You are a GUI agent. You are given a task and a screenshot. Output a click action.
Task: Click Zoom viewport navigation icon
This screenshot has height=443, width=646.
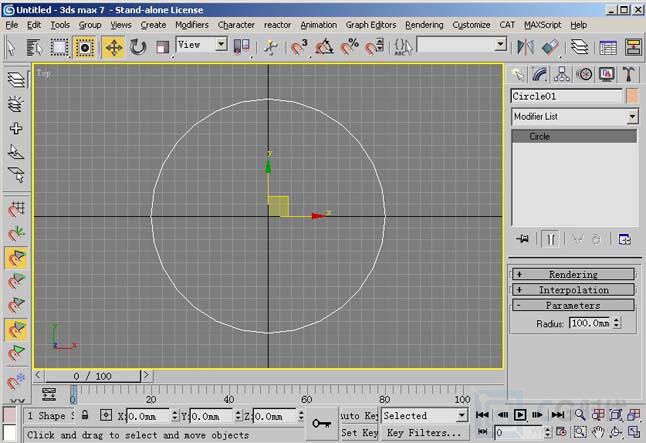(580, 415)
